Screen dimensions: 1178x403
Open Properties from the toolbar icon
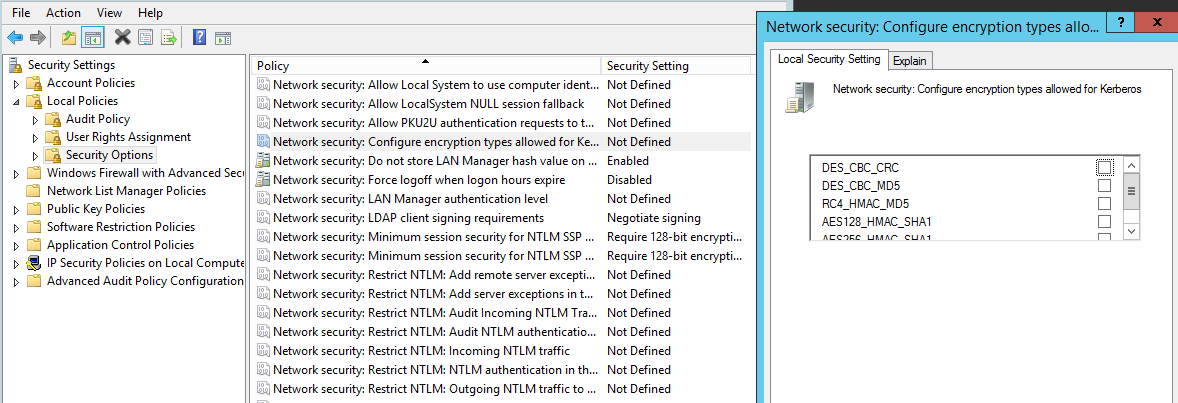click(146, 38)
